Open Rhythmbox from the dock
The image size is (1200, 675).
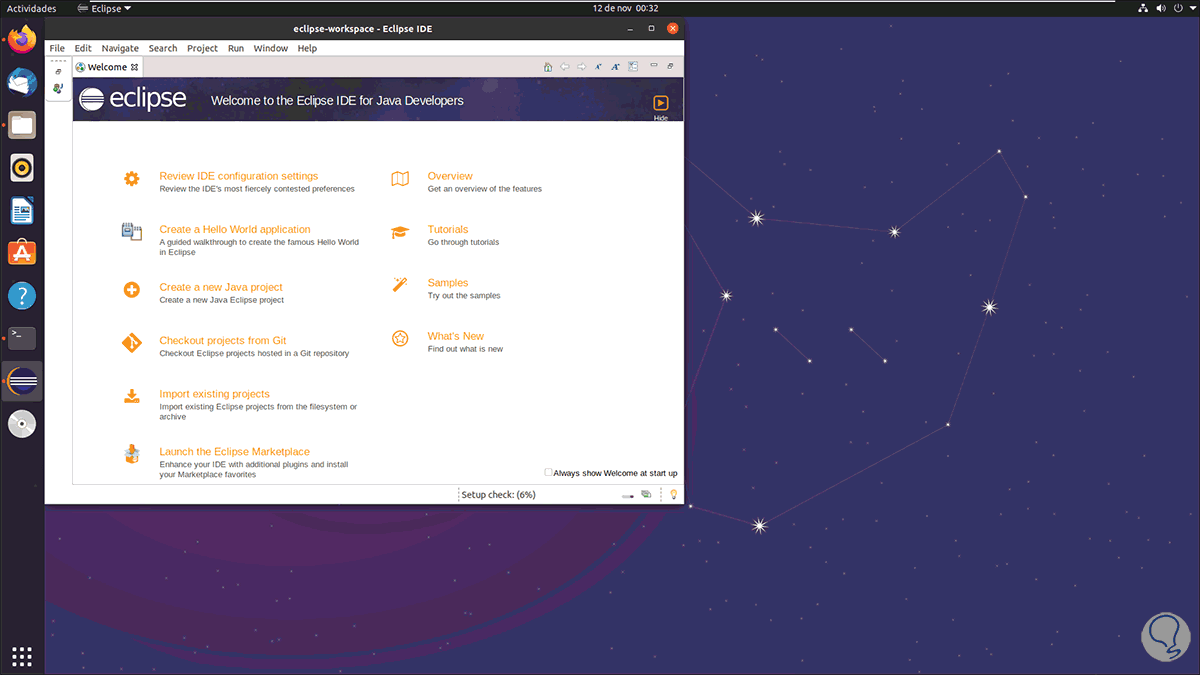click(22, 168)
